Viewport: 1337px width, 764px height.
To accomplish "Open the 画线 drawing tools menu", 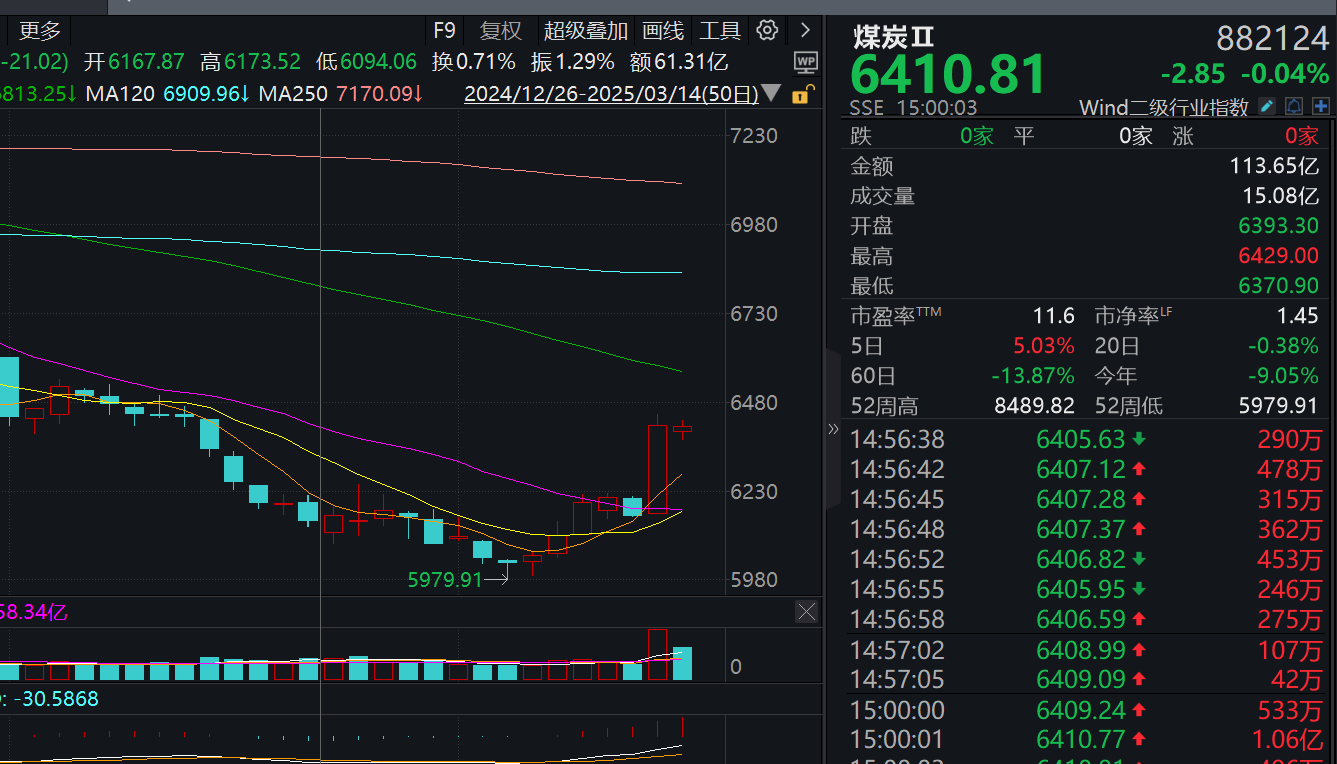I will pyautogui.click(x=663, y=31).
